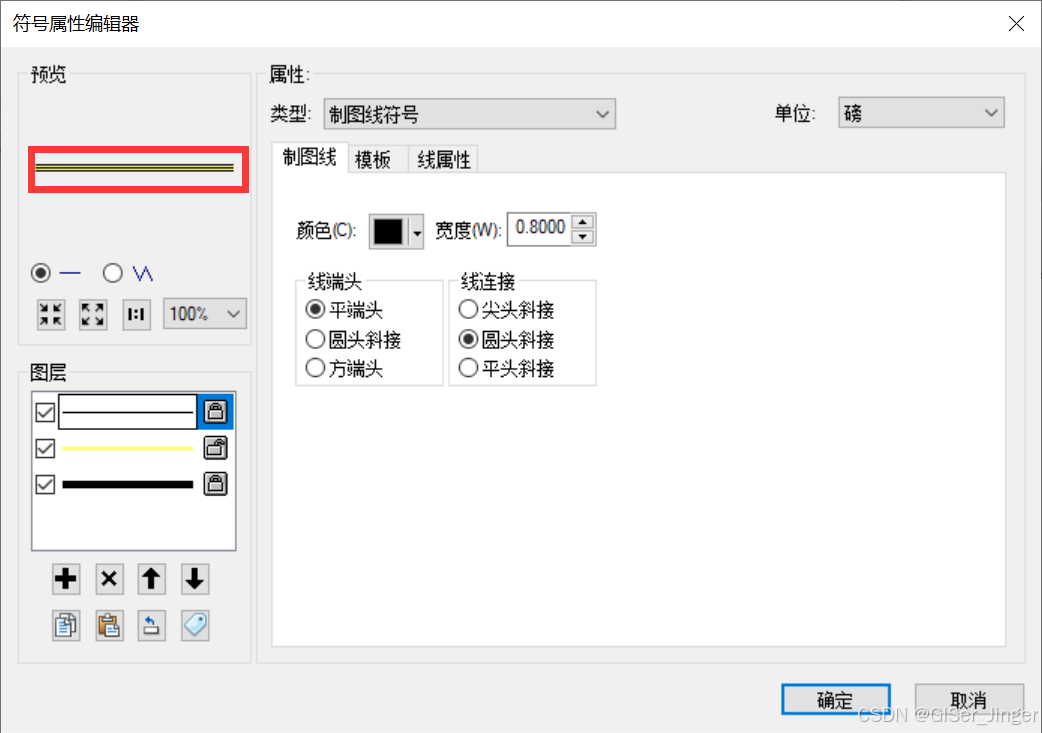Open the 单位 dropdown showing 磅
Image resolution: width=1042 pixels, height=733 pixels.
[x=920, y=112]
